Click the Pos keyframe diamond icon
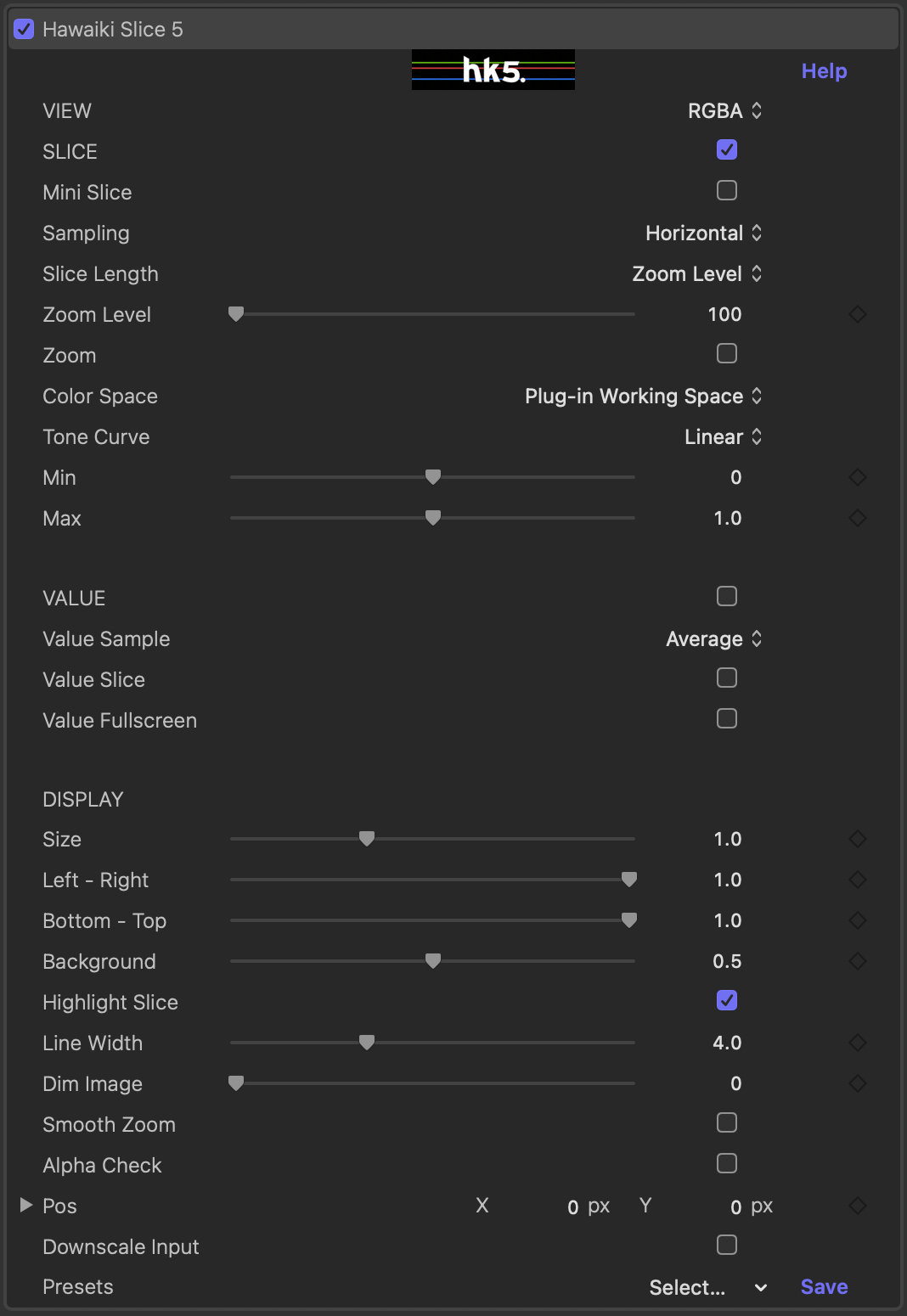The image size is (907, 1316). click(x=858, y=1206)
